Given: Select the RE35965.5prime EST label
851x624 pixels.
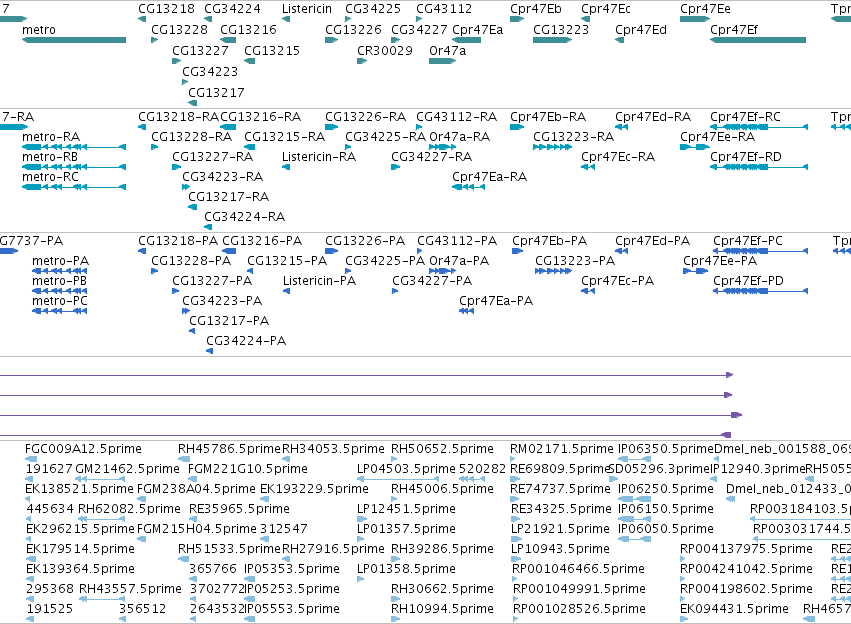Looking at the screenshot, I should (x=239, y=510).
